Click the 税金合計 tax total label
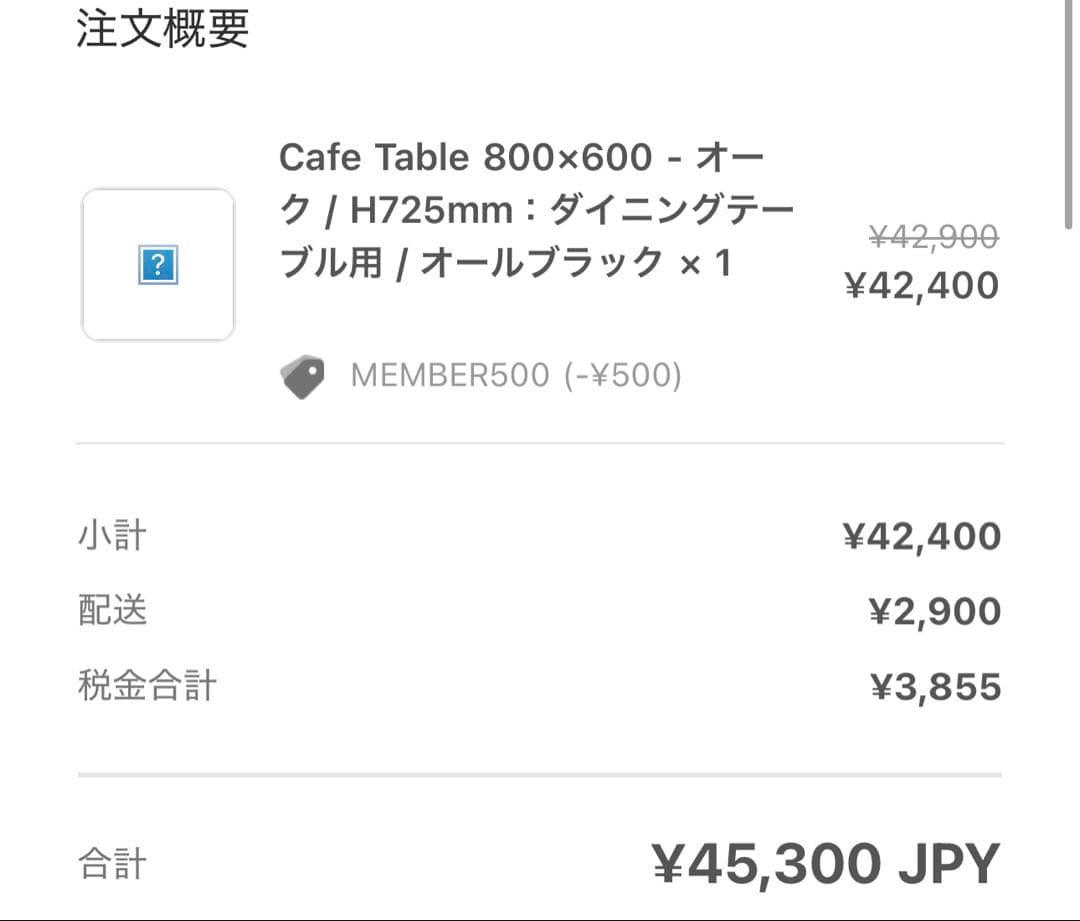Viewport: 1080px width, 921px height. (x=147, y=686)
